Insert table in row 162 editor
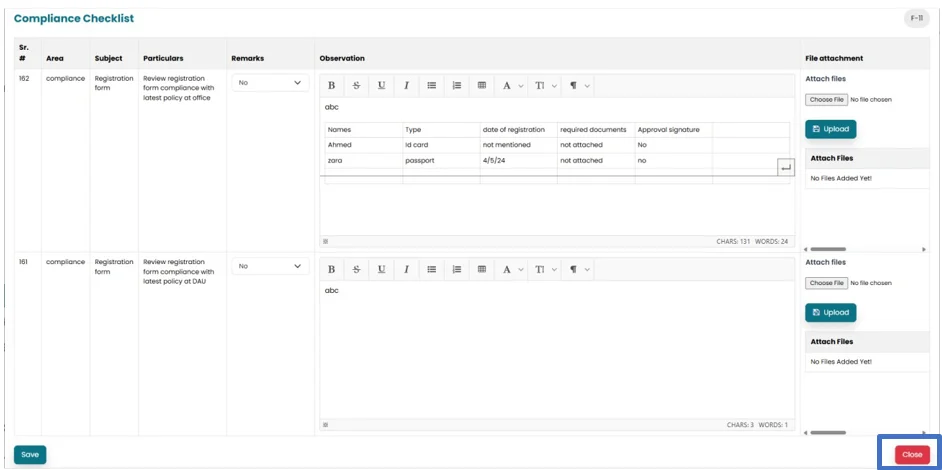Screen dimensions: 942x470 point(482,86)
